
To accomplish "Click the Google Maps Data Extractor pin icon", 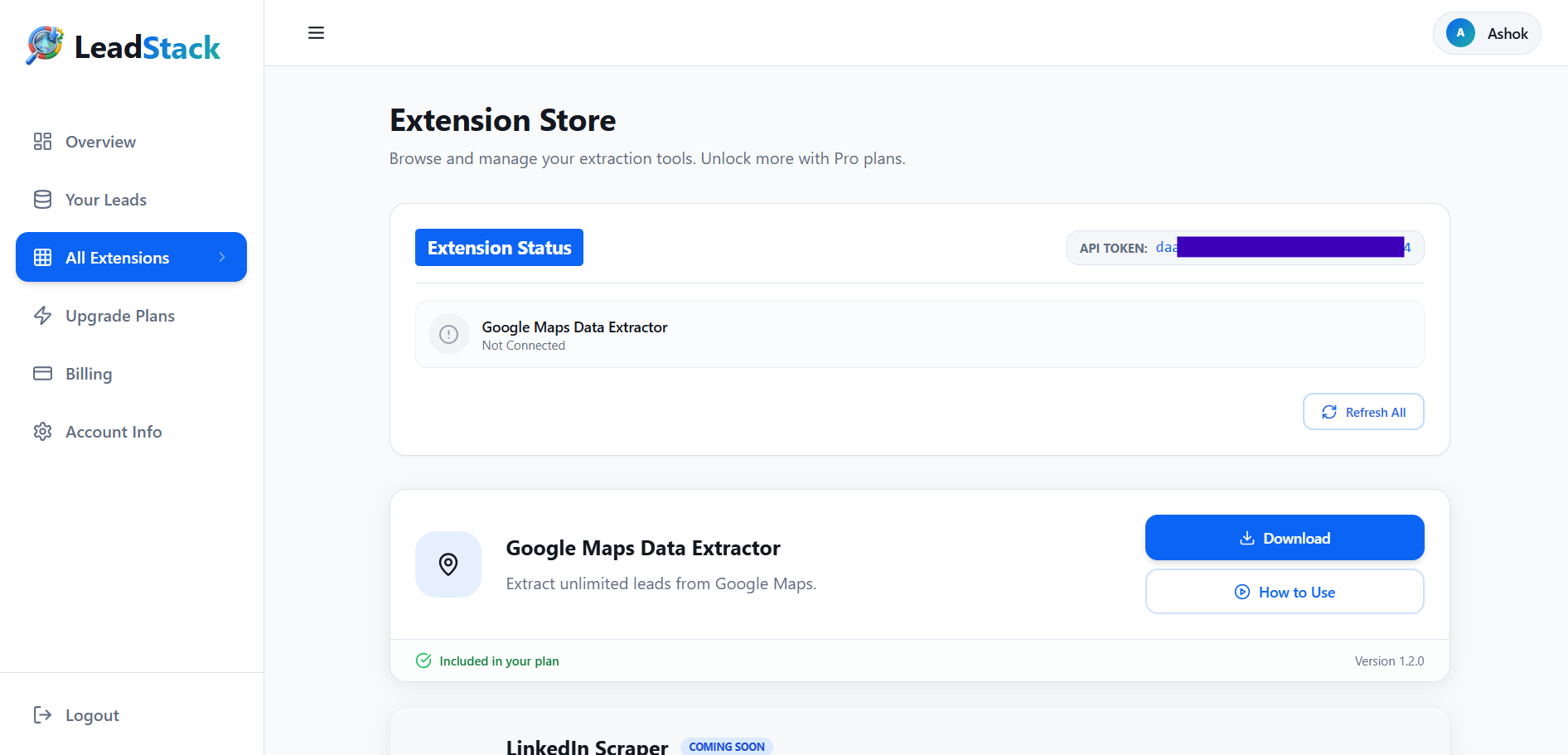I will click(x=448, y=564).
